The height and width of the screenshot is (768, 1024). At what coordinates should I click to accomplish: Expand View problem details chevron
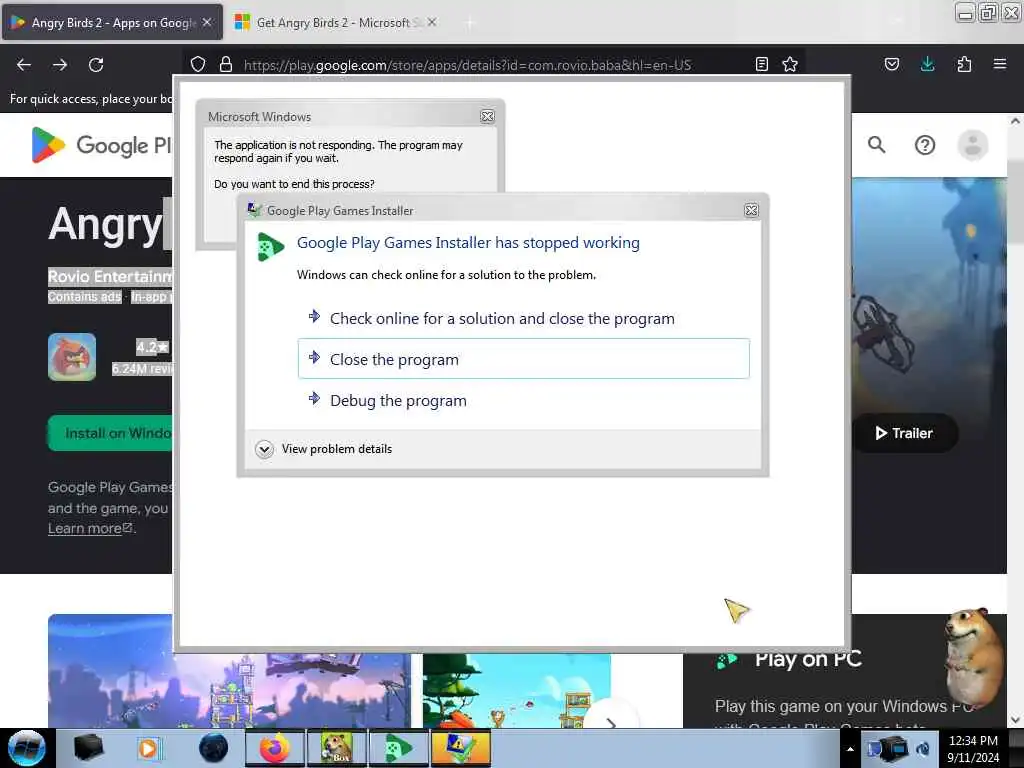(264, 449)
